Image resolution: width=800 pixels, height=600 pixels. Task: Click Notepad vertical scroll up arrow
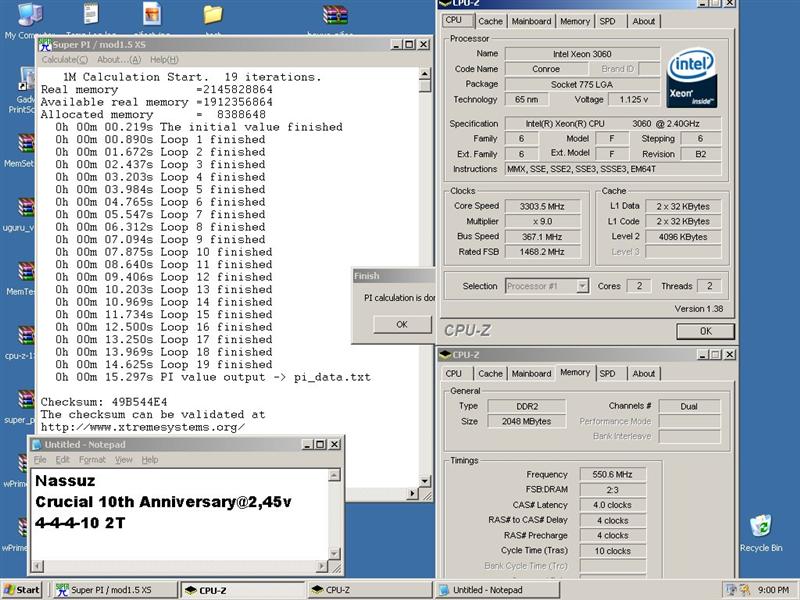click(x=334, y=476)
